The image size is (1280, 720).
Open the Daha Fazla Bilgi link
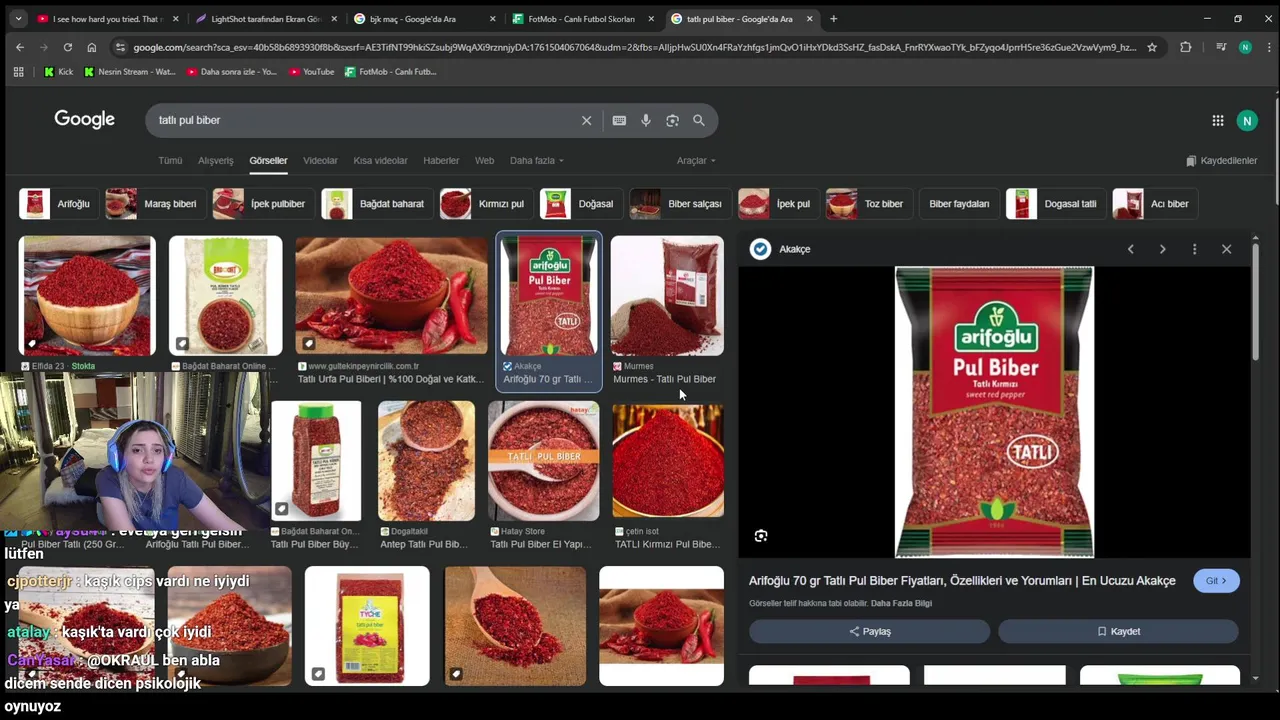[x=901, y=603]
